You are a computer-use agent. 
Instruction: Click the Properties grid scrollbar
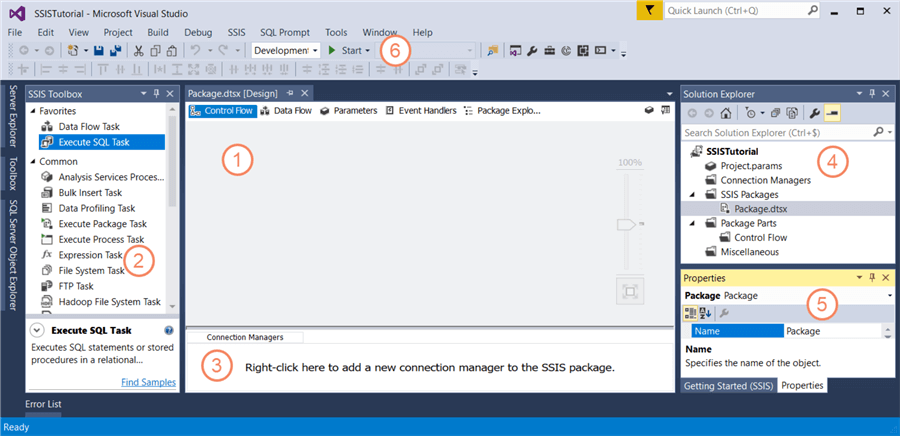pyautogui.click(x=889, y=331)
